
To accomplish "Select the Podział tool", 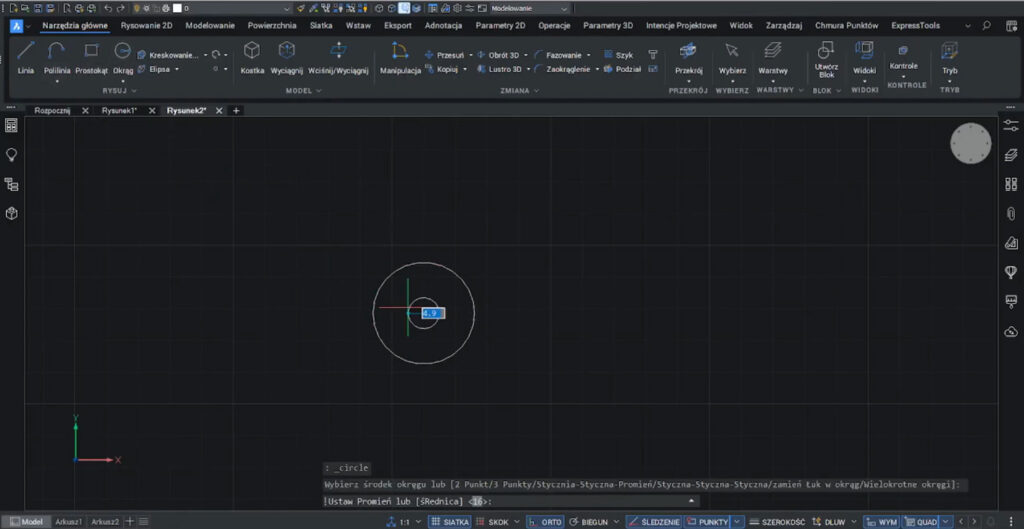I will (x=622, y=69).
